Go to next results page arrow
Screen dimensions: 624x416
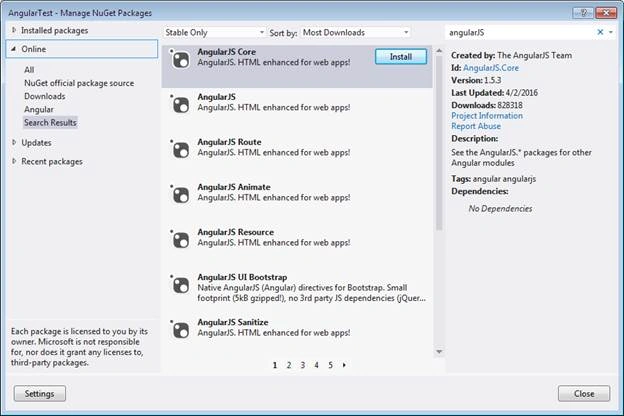344,365
